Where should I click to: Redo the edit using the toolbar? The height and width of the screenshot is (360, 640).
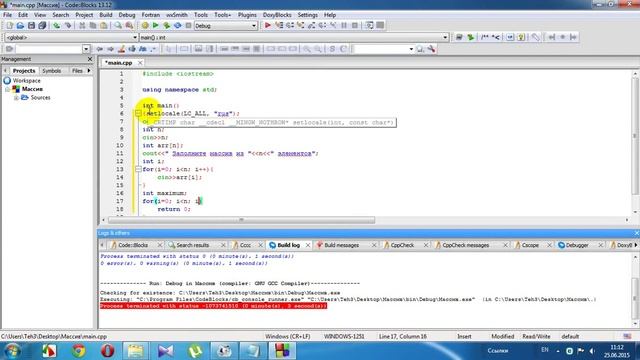click(67, 26)
